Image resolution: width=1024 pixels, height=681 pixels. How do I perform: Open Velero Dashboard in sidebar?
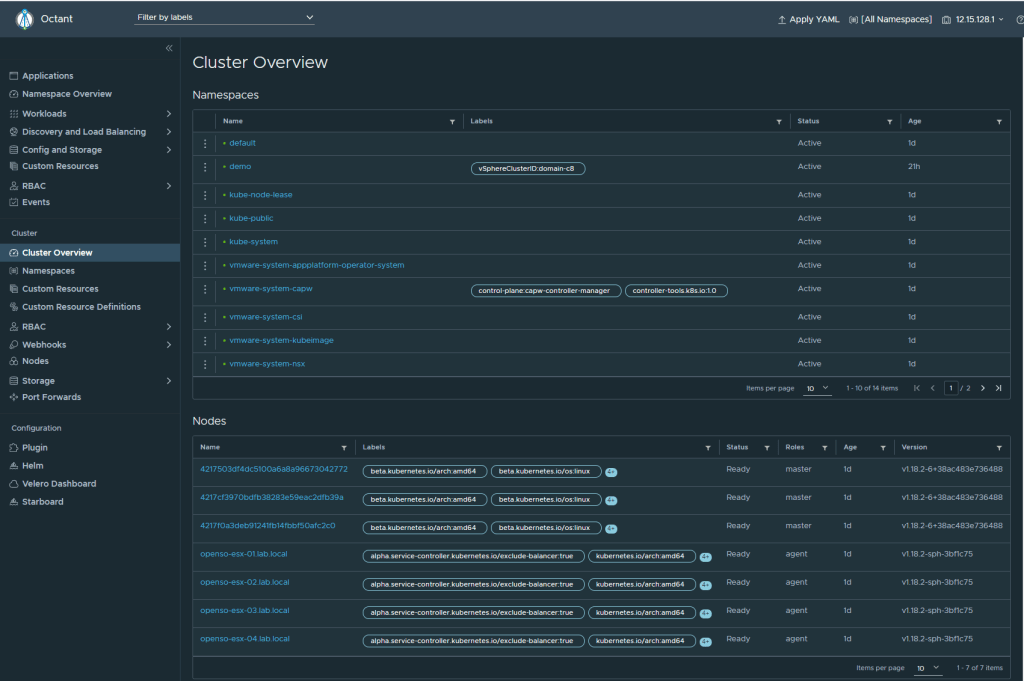click(x=59, y=484)
